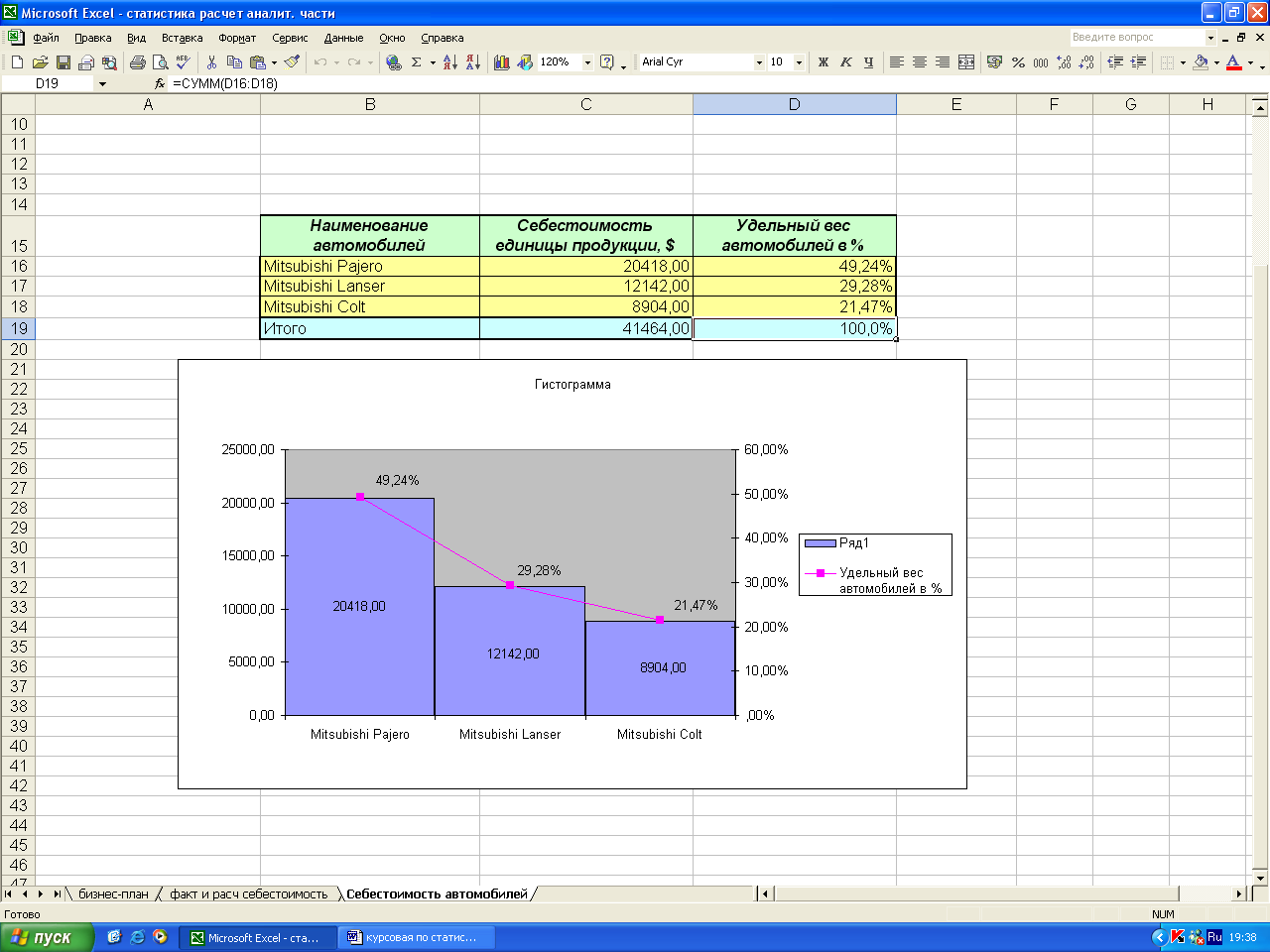1270x952 pixels.
Task: Open the Print Preview tool
Action: (161, 62)
